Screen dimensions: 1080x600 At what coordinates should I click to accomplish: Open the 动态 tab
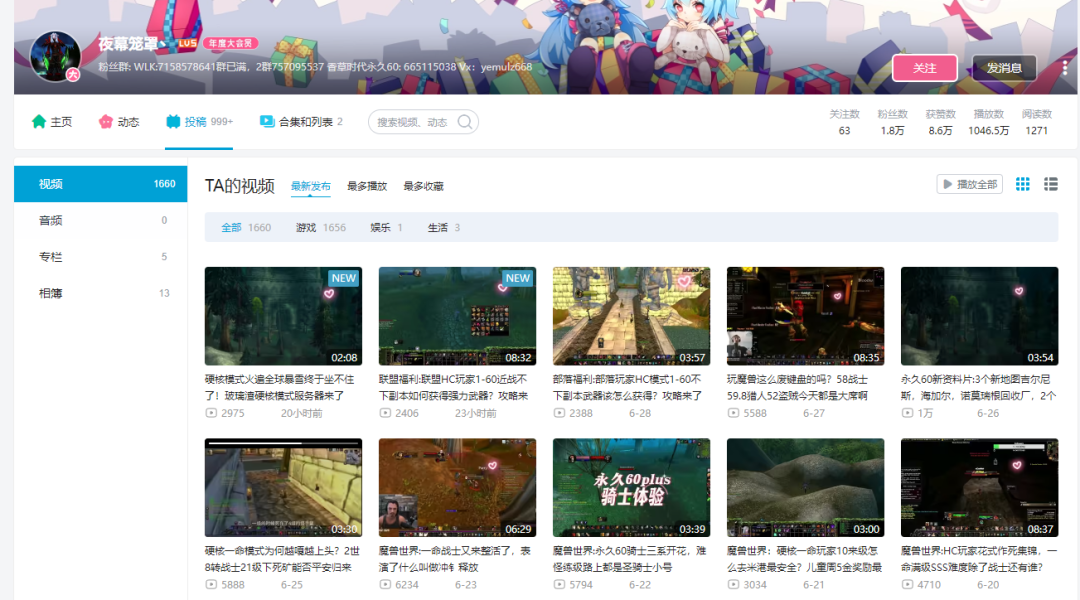(x=119, y=122)
